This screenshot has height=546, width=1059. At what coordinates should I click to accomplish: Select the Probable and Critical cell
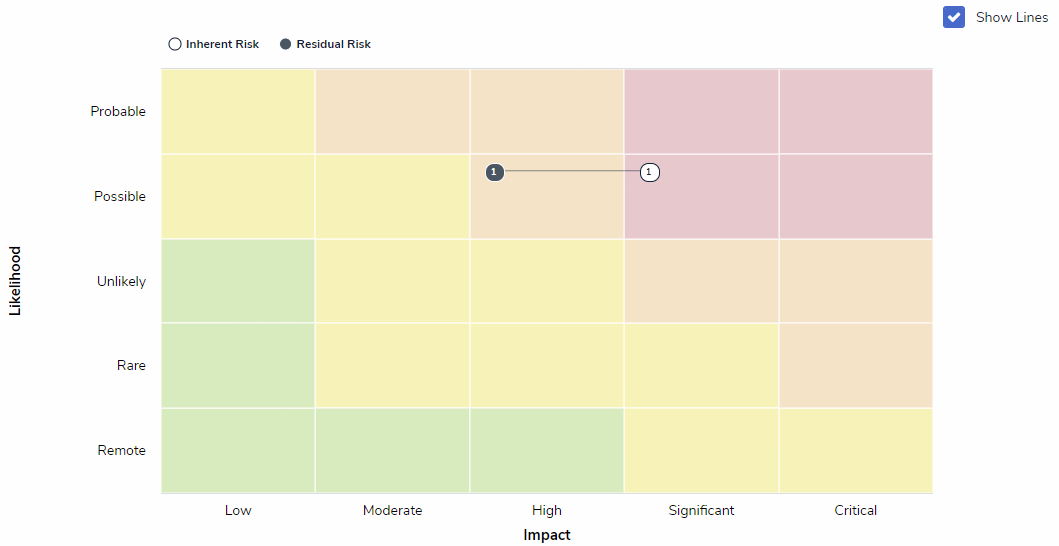(x=855, y=111)
